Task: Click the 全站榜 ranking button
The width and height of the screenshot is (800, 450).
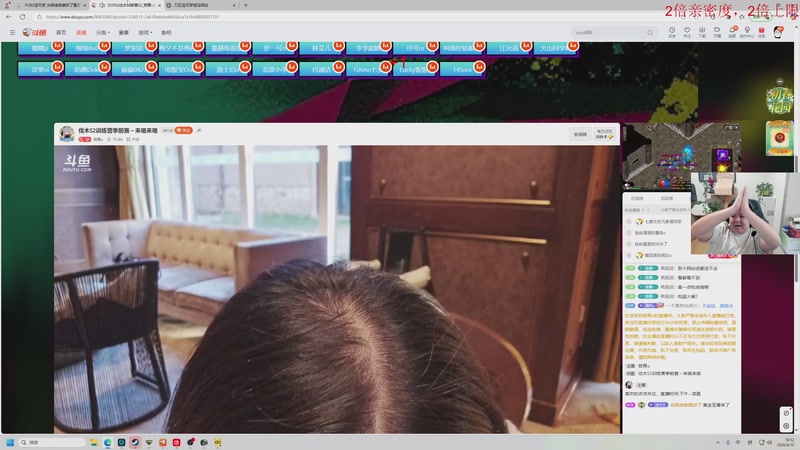Action: pos(580,134)
